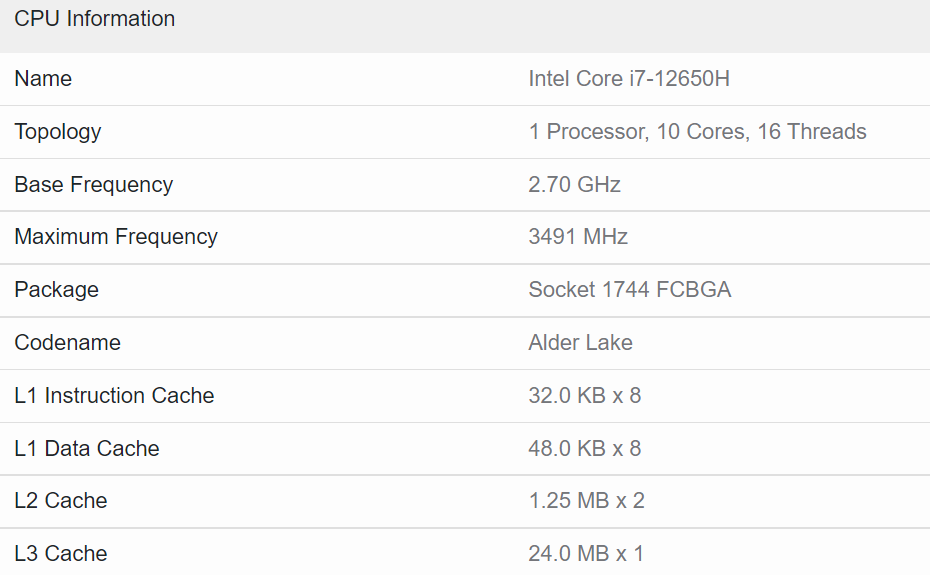Click the Maximum Frequency label

click(116, 237)
